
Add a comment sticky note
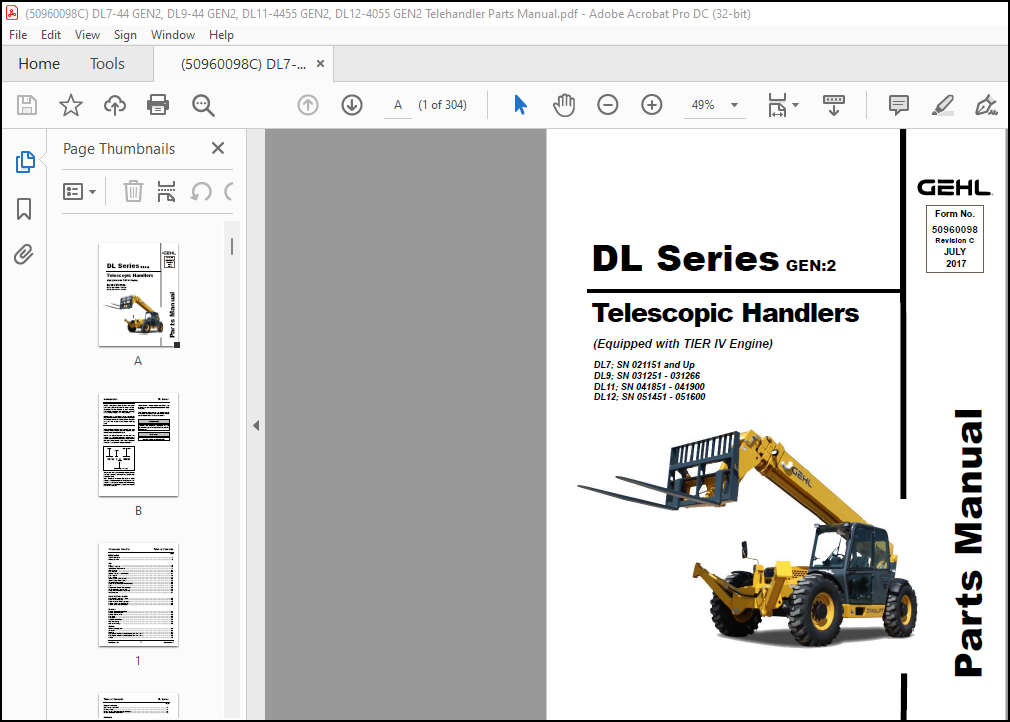tap(899, 105)
